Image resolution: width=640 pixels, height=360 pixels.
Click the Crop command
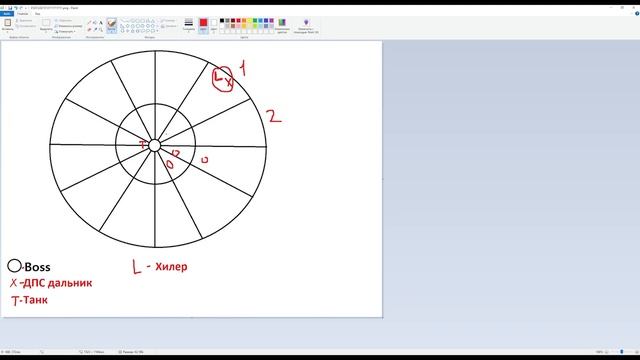point(63,20)
